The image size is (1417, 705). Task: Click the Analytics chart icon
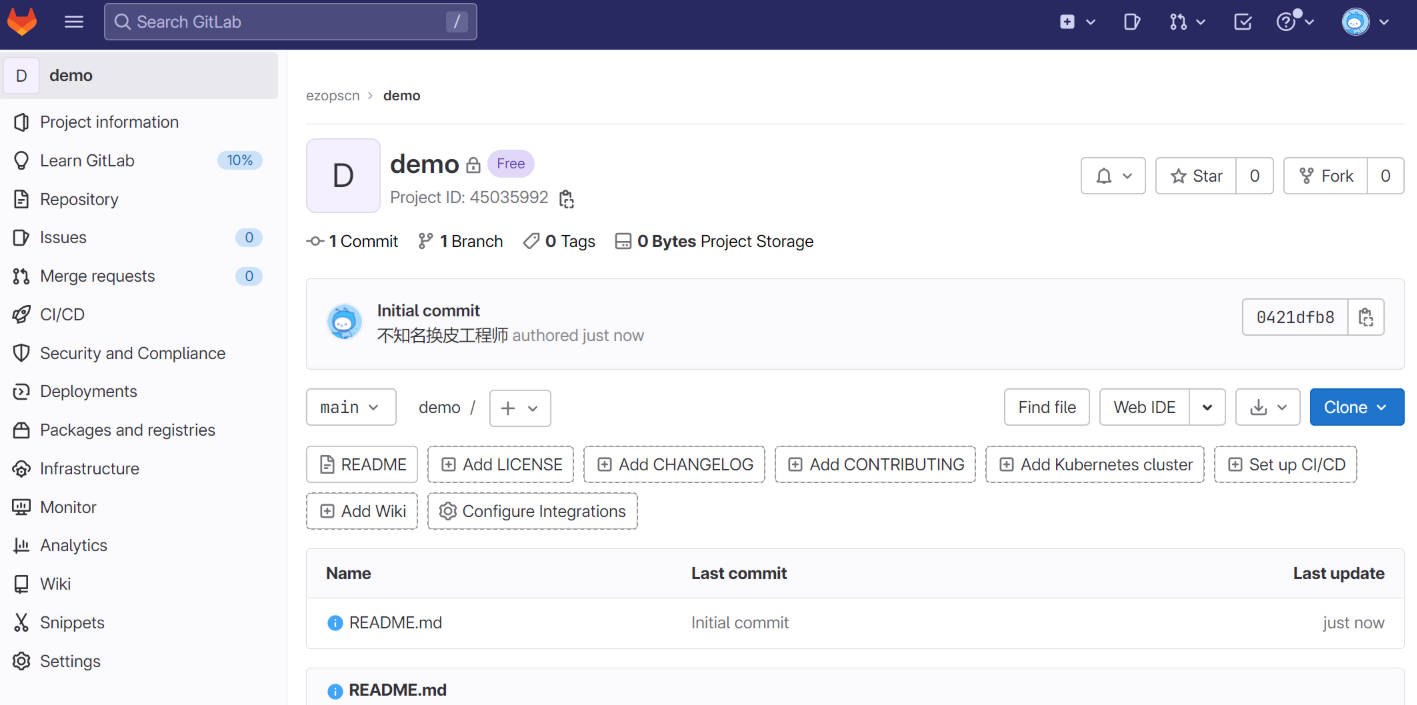[x=21, y=545]
